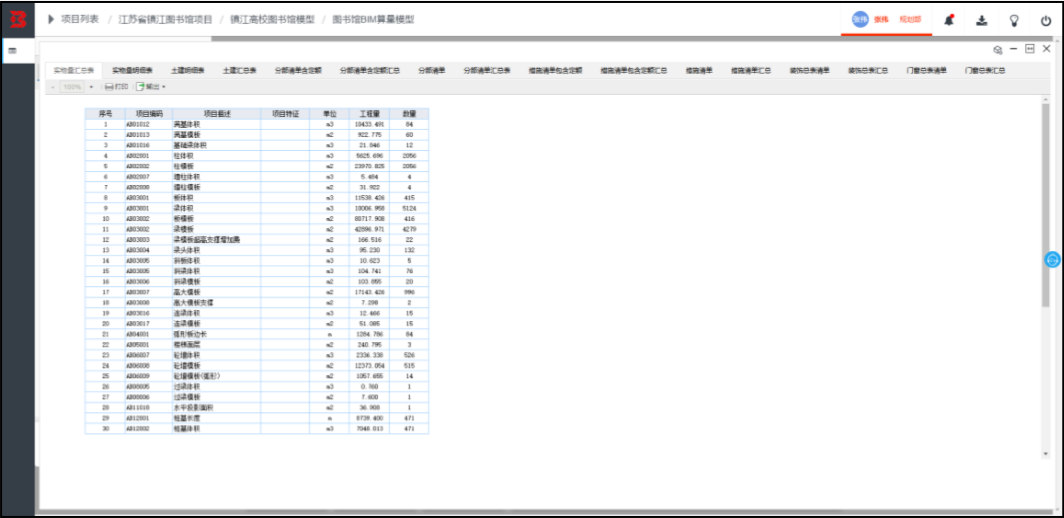Open the 措施清单包含定额汇总 tab
The image size is (1064, 518).
click(634, 70)
